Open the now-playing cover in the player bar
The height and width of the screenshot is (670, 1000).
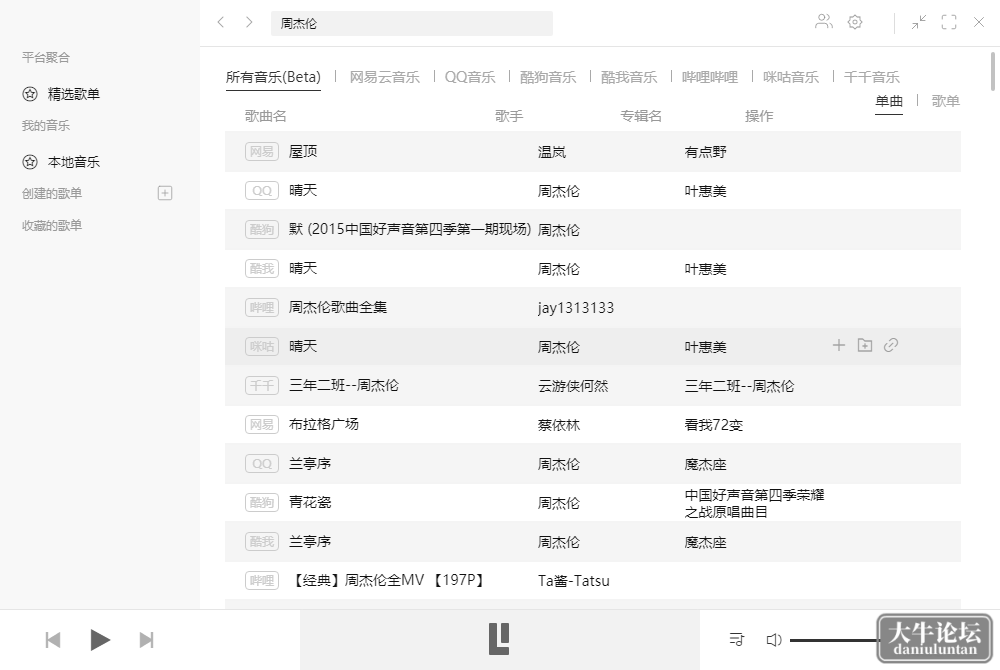[499, 639]
